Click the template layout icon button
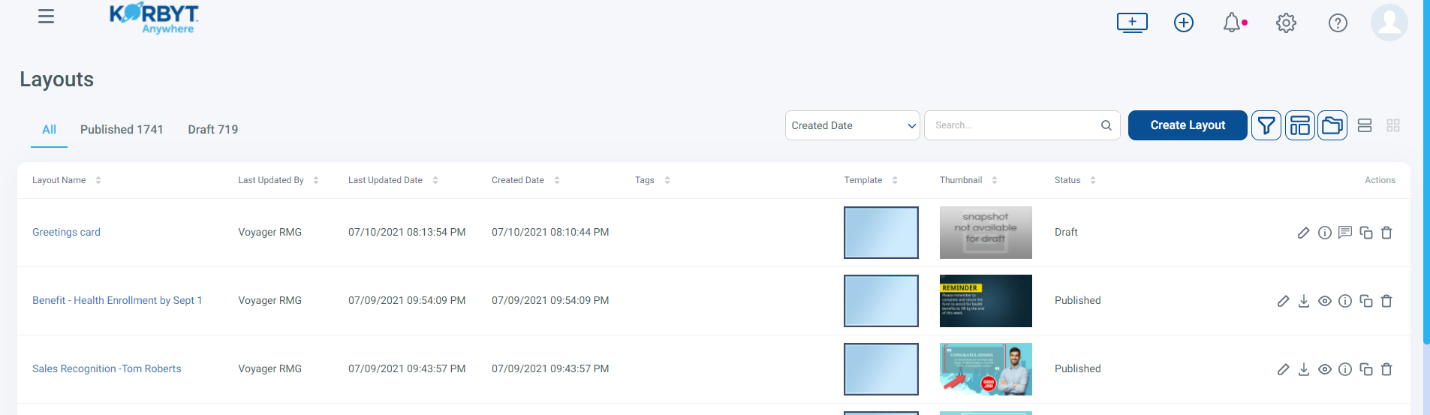Screen dimensions: 1430x415 [x=1299, y=125]
